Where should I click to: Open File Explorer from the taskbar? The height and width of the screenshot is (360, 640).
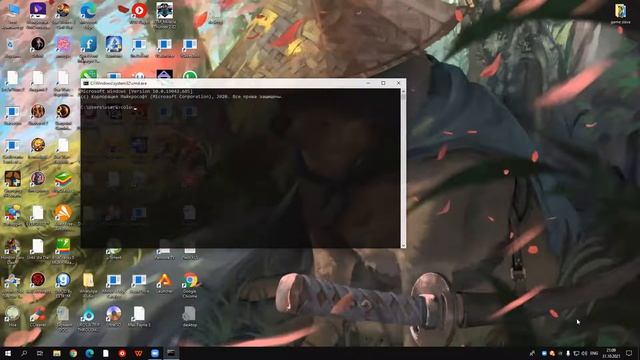coord(57,353)
